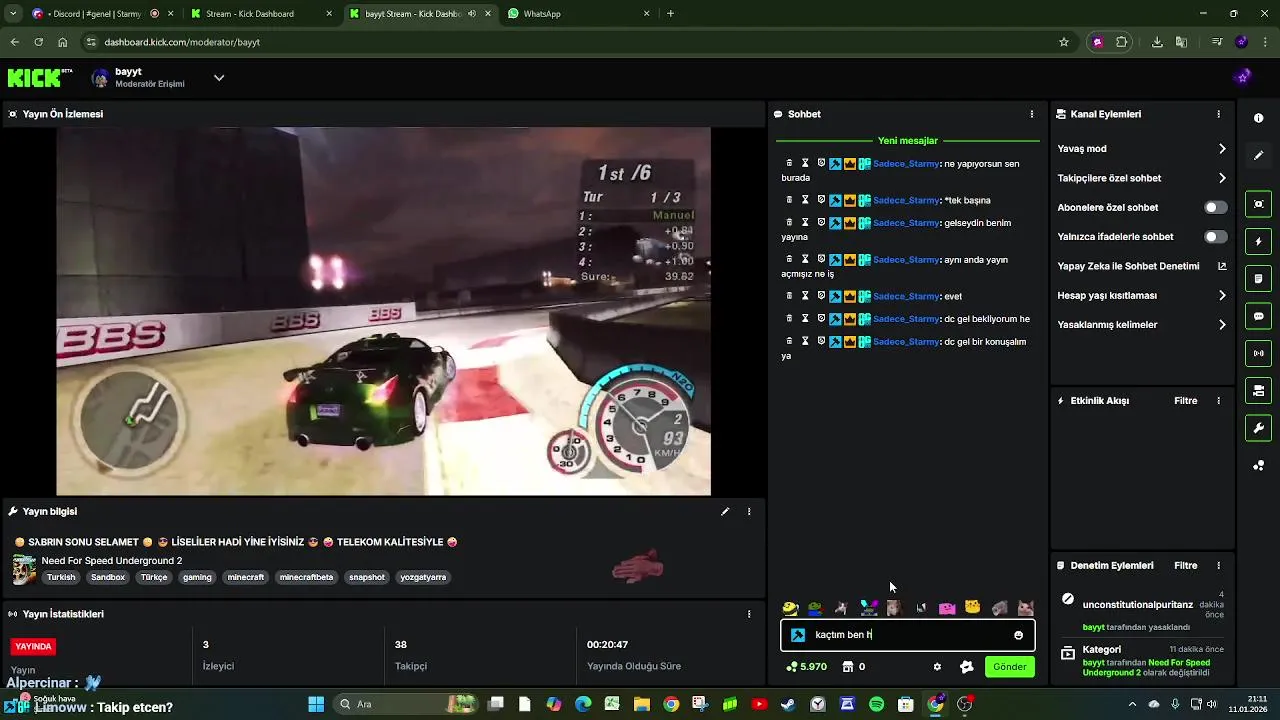Open the Windows Start menu
The height and width of the screenshot is (720, 1280).
click(x=316, y=704)
